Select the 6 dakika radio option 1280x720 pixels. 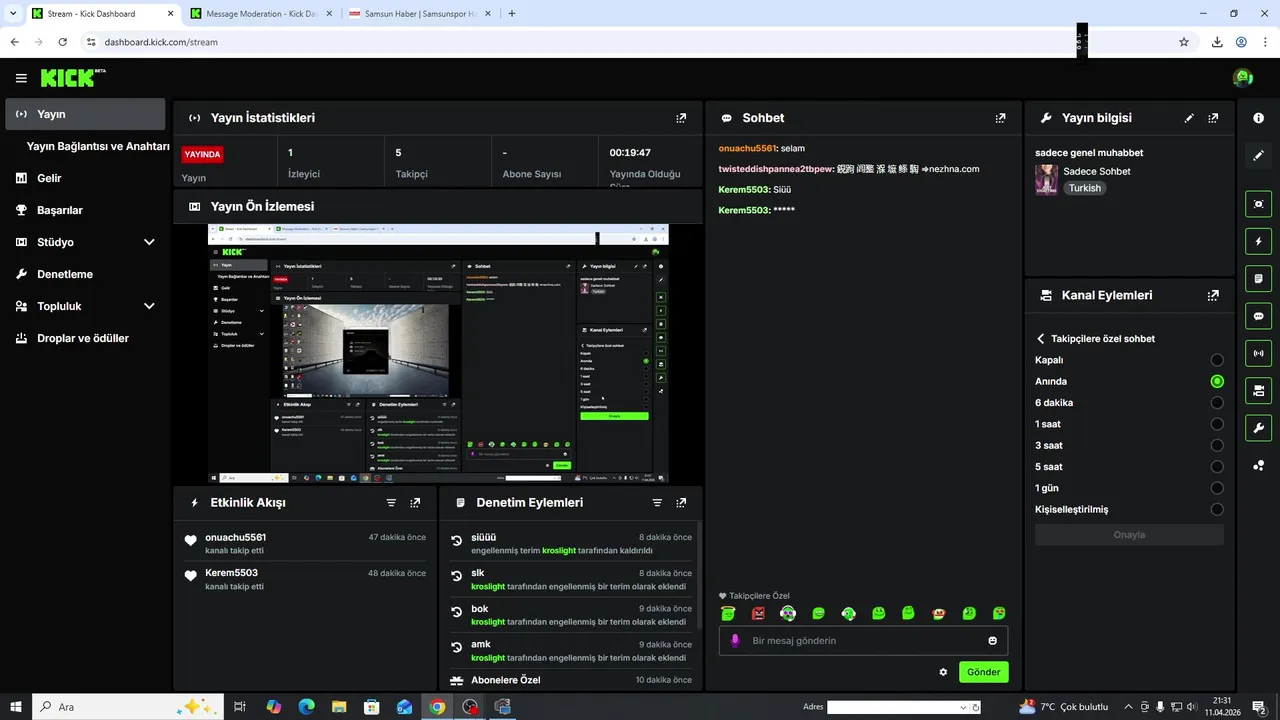(1217, 403)
